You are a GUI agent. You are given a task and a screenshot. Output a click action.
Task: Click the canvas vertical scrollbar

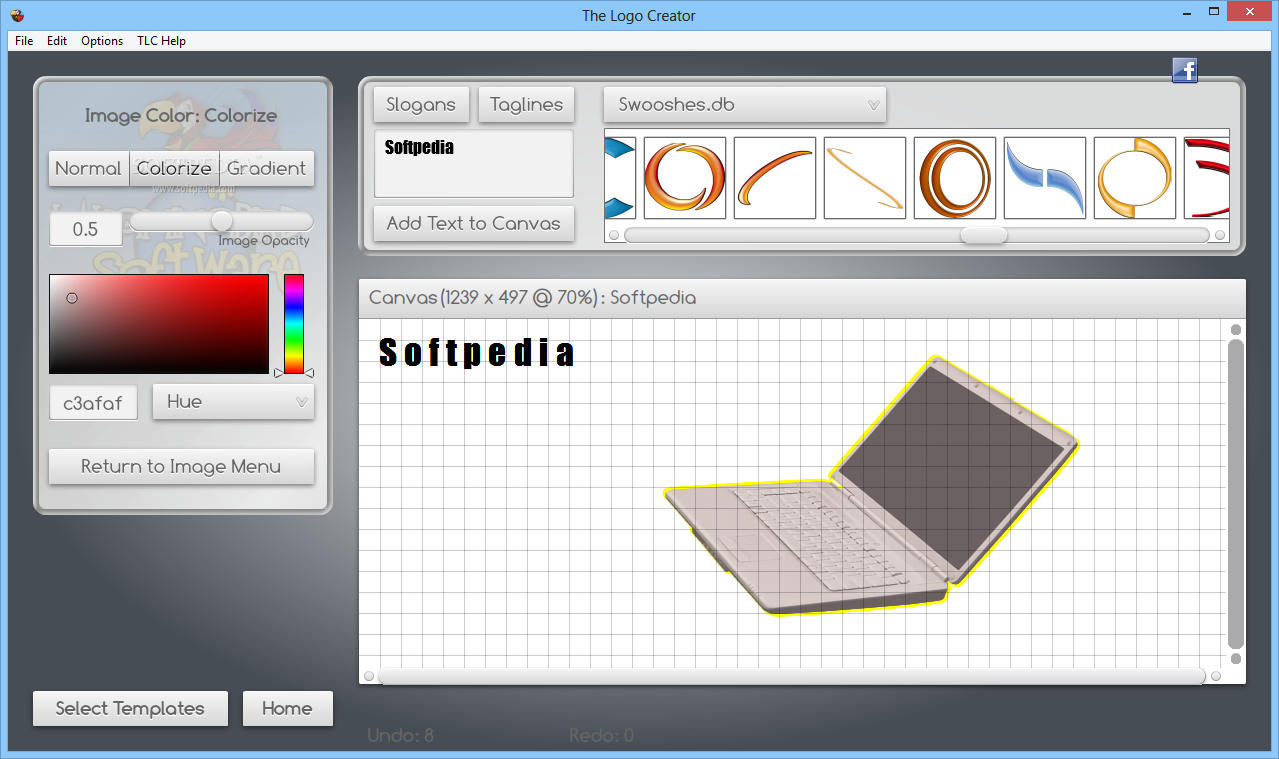pos(1236,494)
